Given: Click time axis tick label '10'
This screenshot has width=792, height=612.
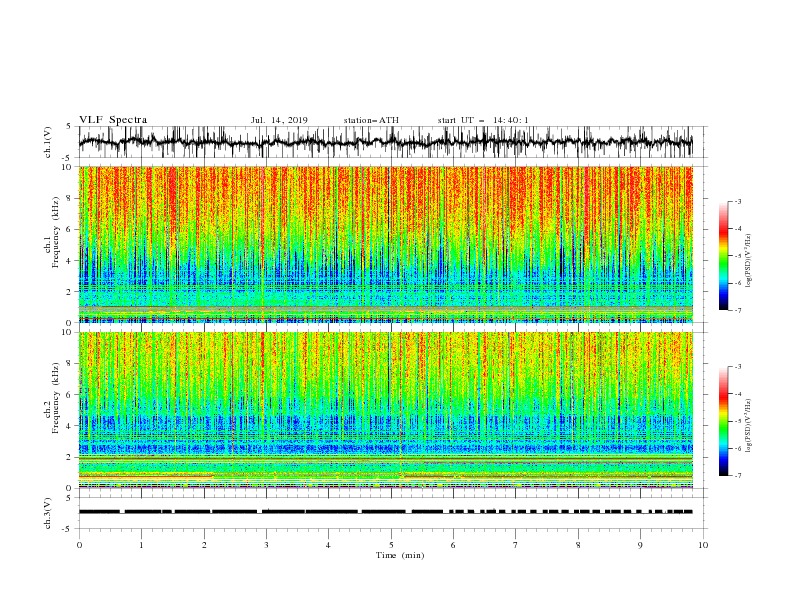Looking at the screenshot, I should [703, 545].
